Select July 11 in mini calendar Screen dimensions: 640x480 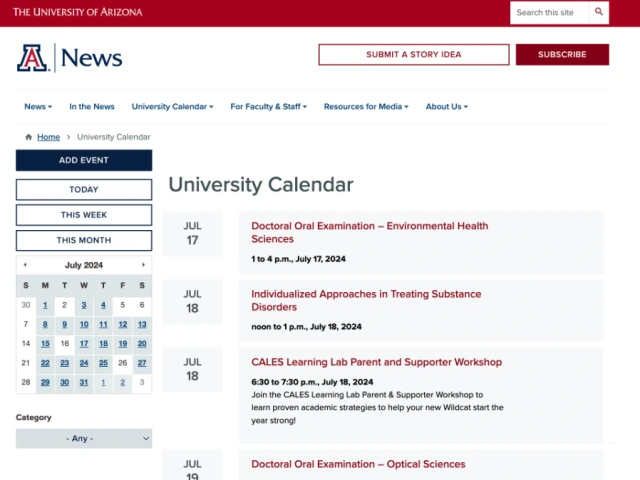point(103,324)
